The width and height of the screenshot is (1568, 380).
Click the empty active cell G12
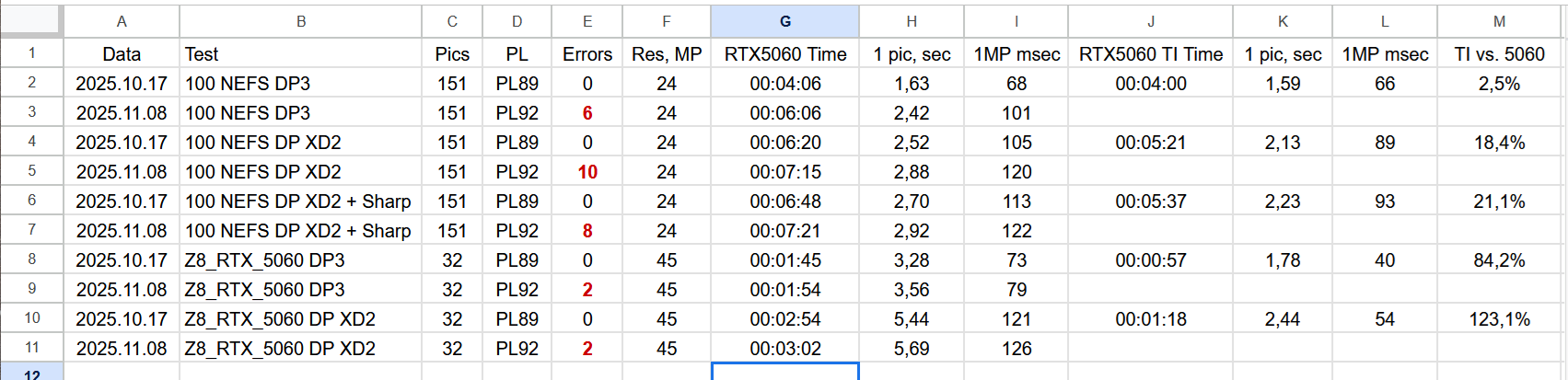pyautogui.click(x=784, y=372)
